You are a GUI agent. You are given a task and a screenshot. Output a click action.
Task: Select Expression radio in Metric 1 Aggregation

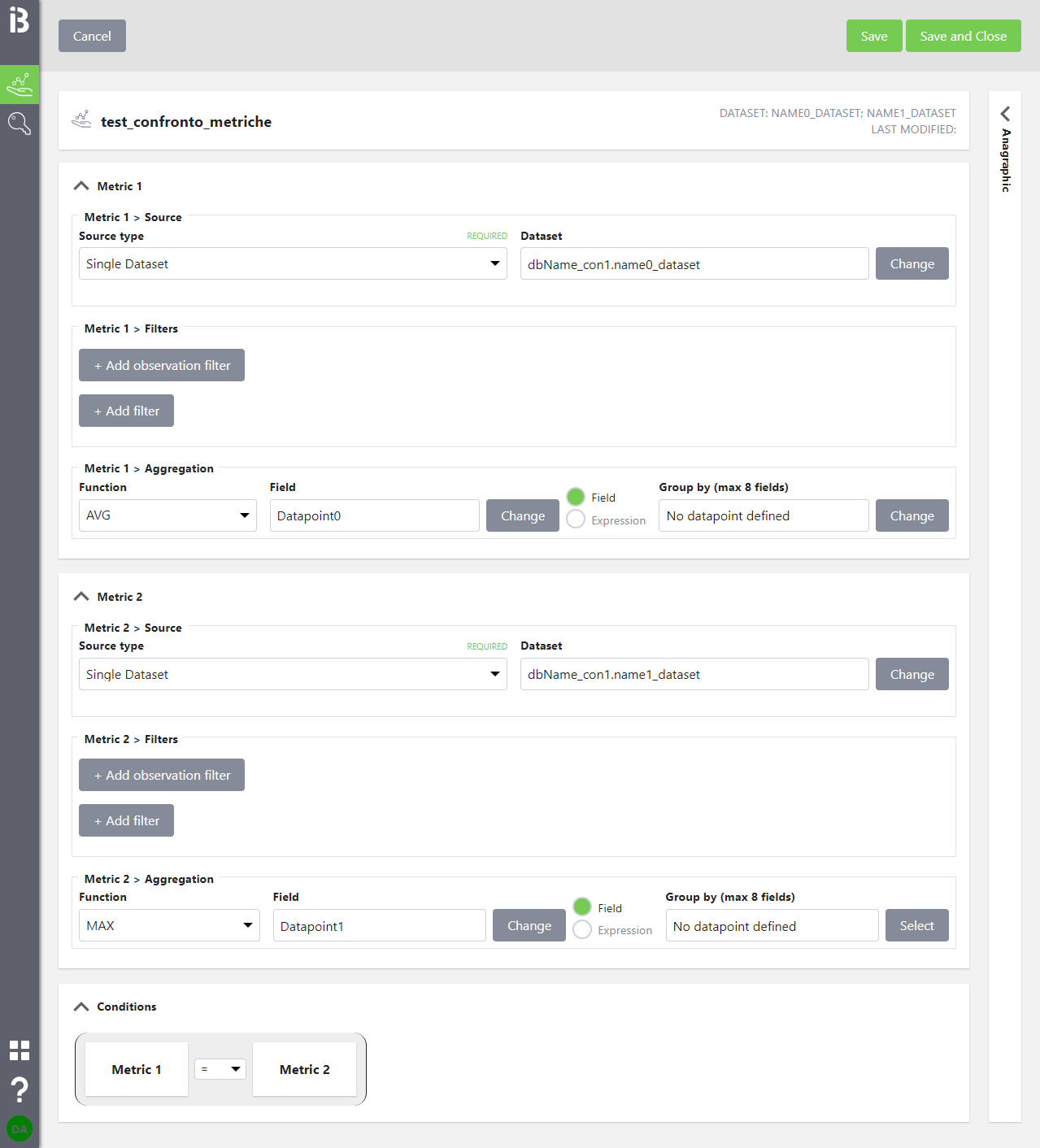[x=576, y=520]
